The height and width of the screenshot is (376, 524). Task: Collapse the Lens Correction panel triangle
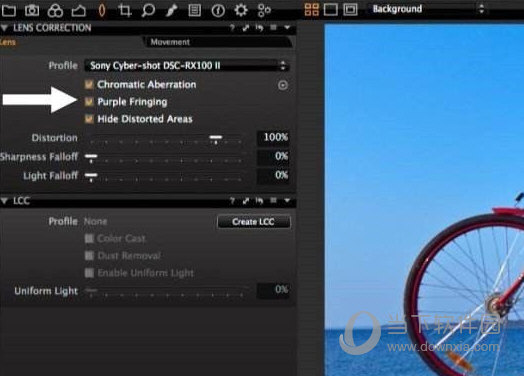point(5,28)
